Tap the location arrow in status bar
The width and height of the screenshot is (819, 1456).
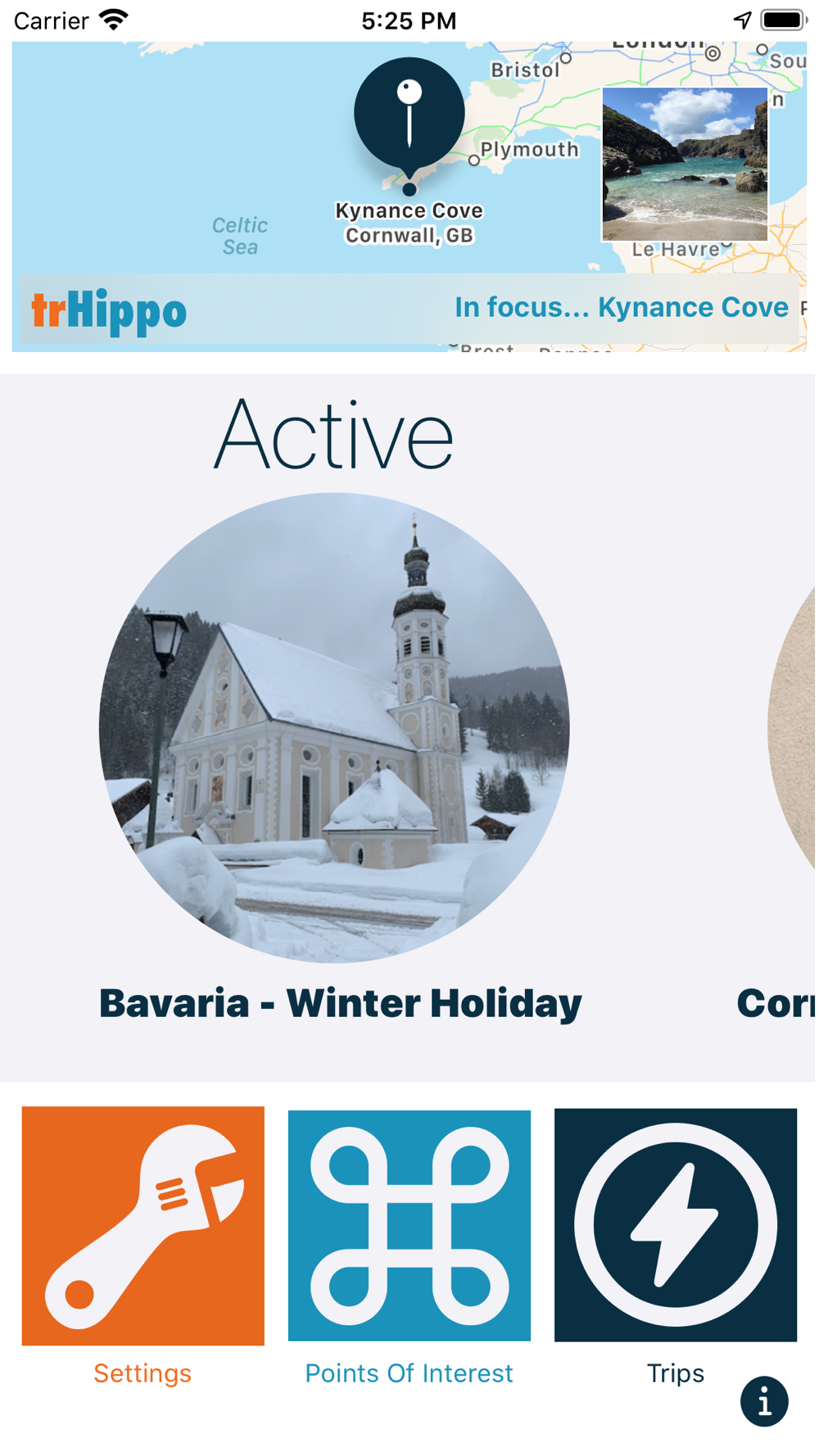(x=742, y=20)
